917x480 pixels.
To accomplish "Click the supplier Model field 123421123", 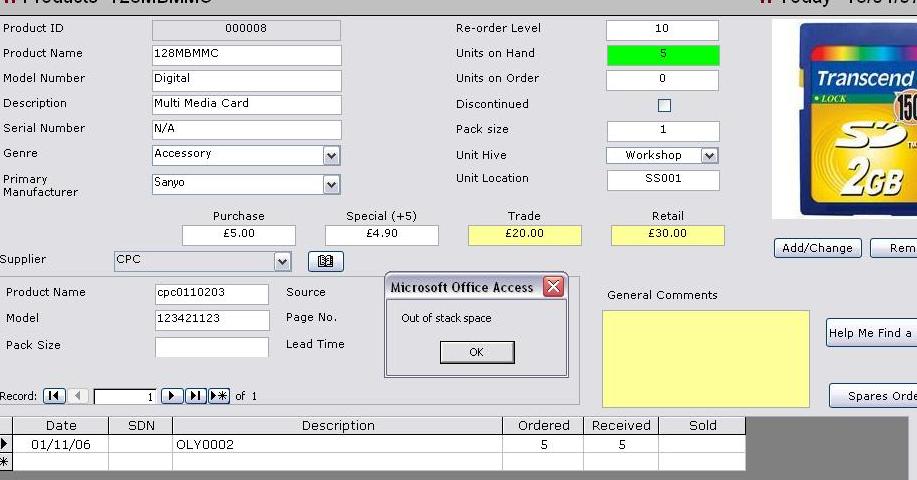I will click(x=212, y=320).
